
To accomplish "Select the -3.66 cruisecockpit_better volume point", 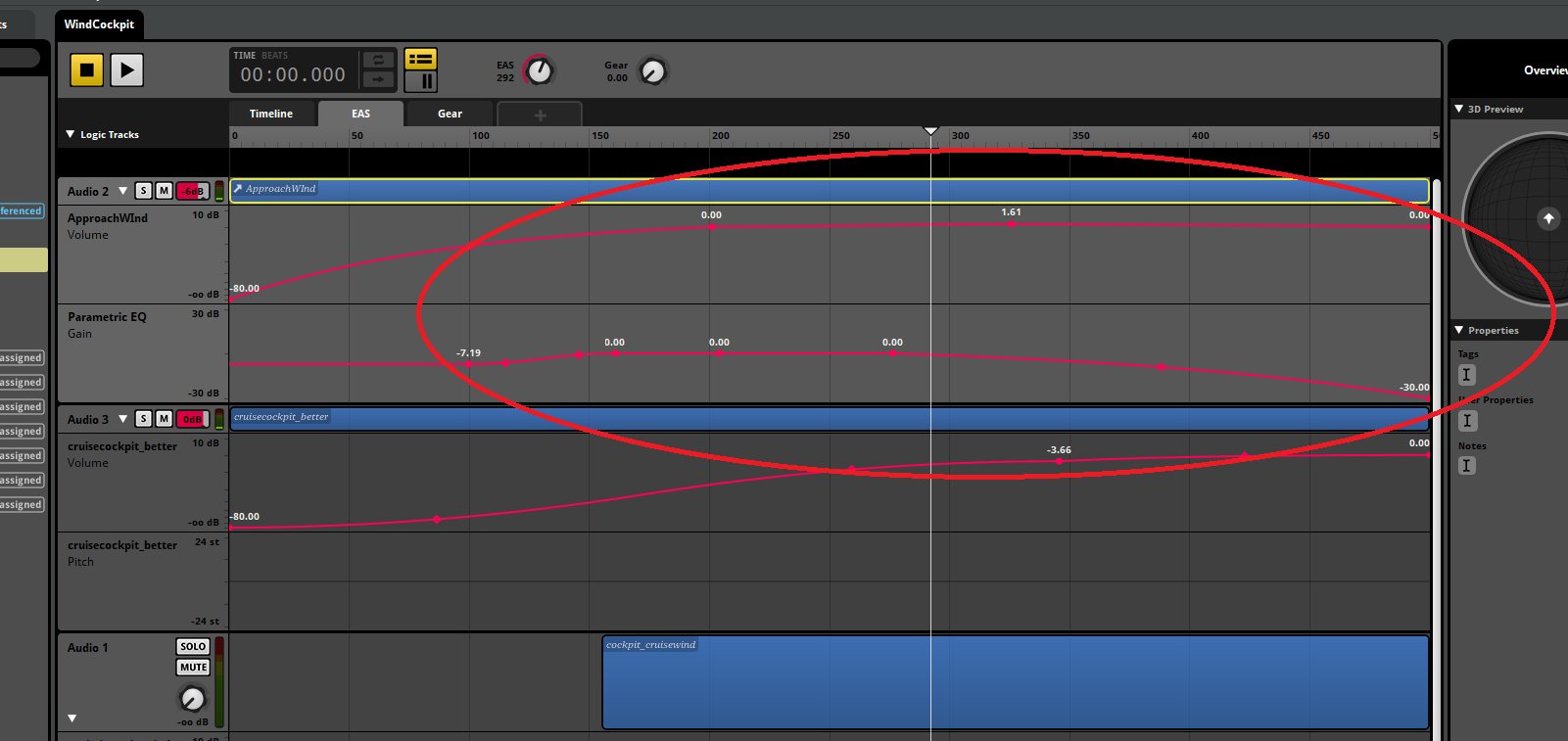I will [x=1059, y=461].
